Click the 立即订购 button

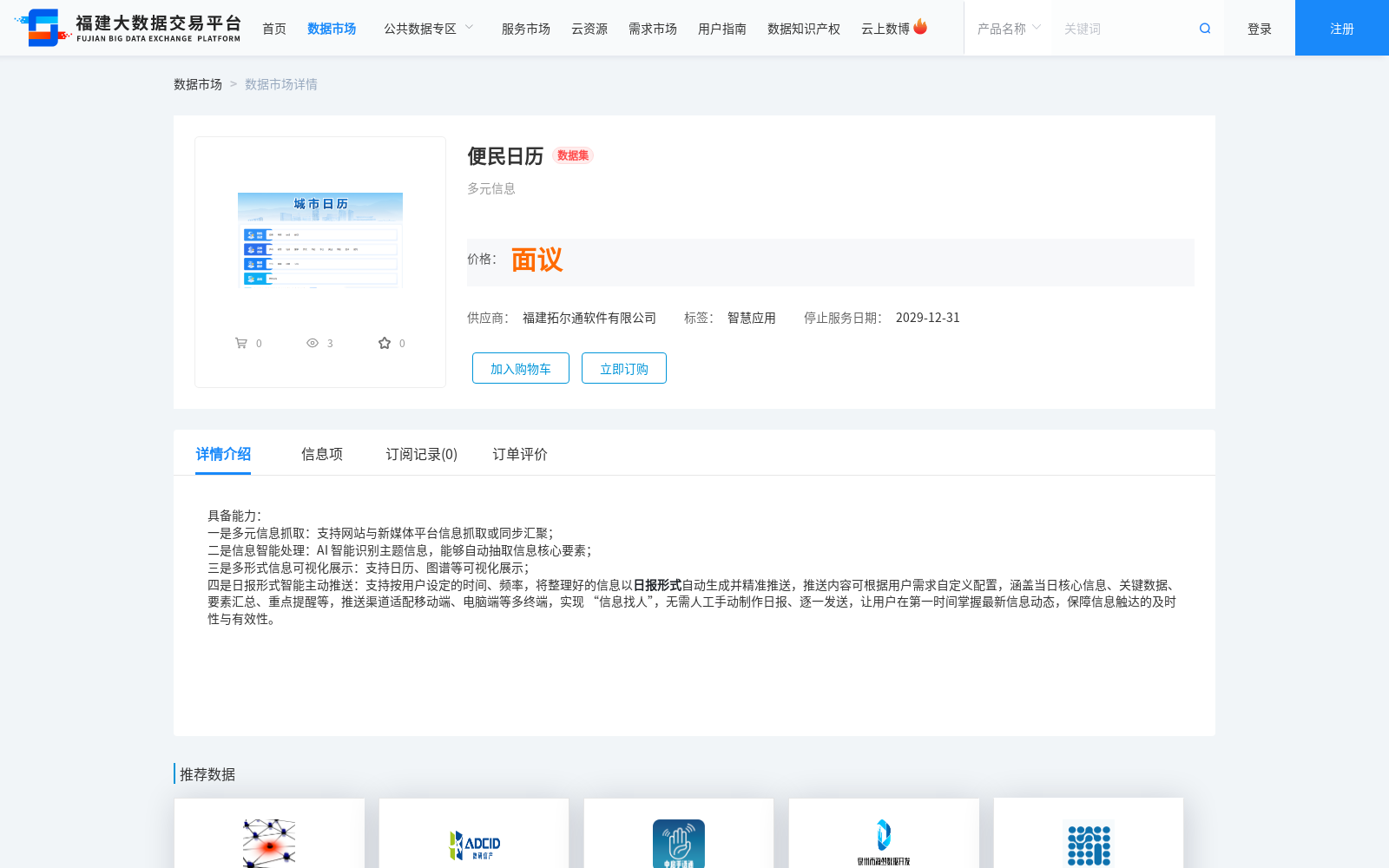pos(624,368)
